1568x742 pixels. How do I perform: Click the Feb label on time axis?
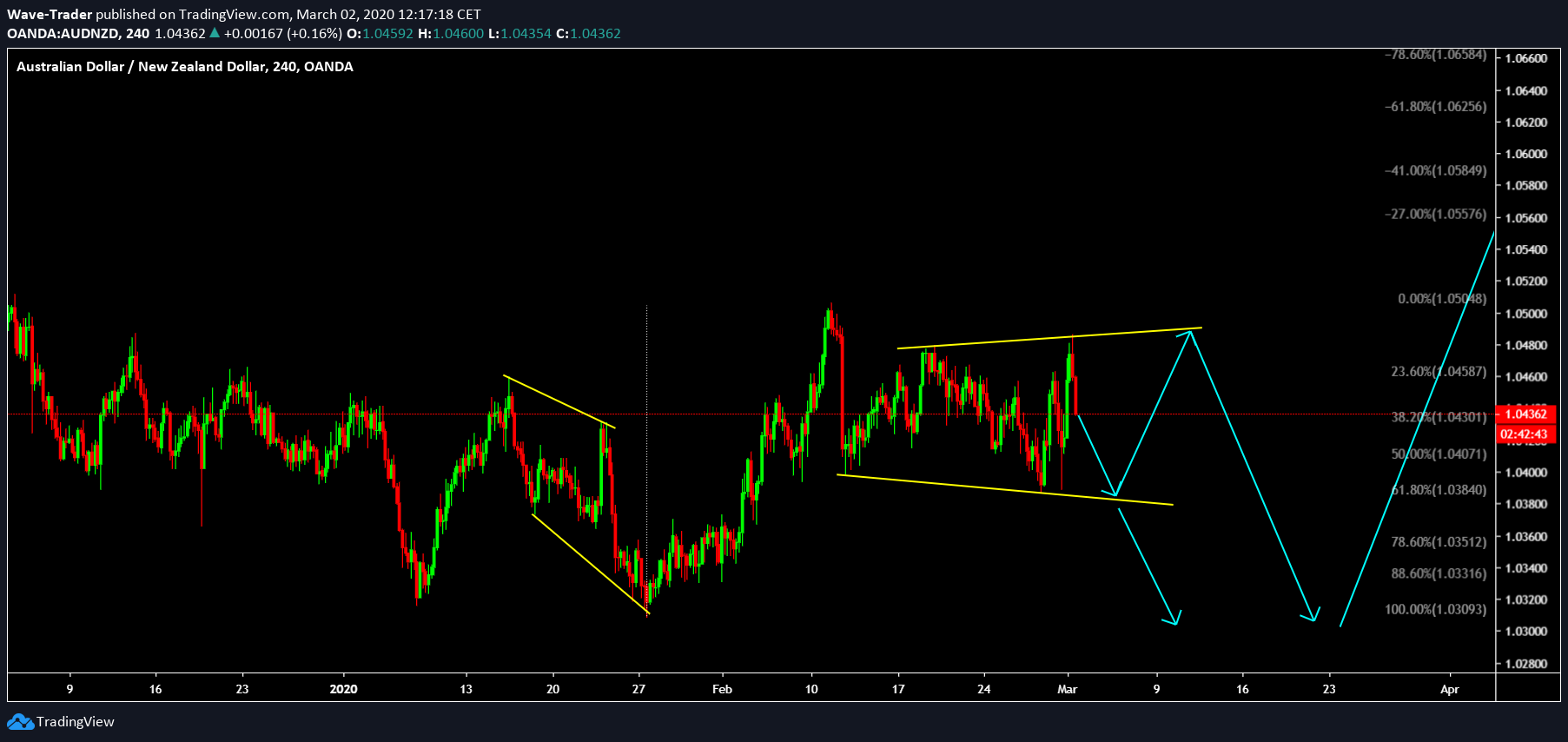722,689
